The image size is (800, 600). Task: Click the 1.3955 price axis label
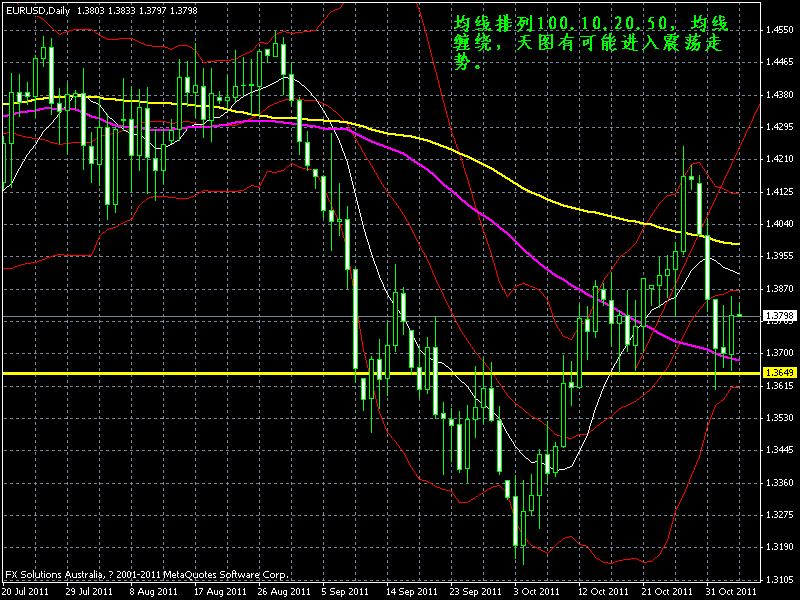click(780, 256)
